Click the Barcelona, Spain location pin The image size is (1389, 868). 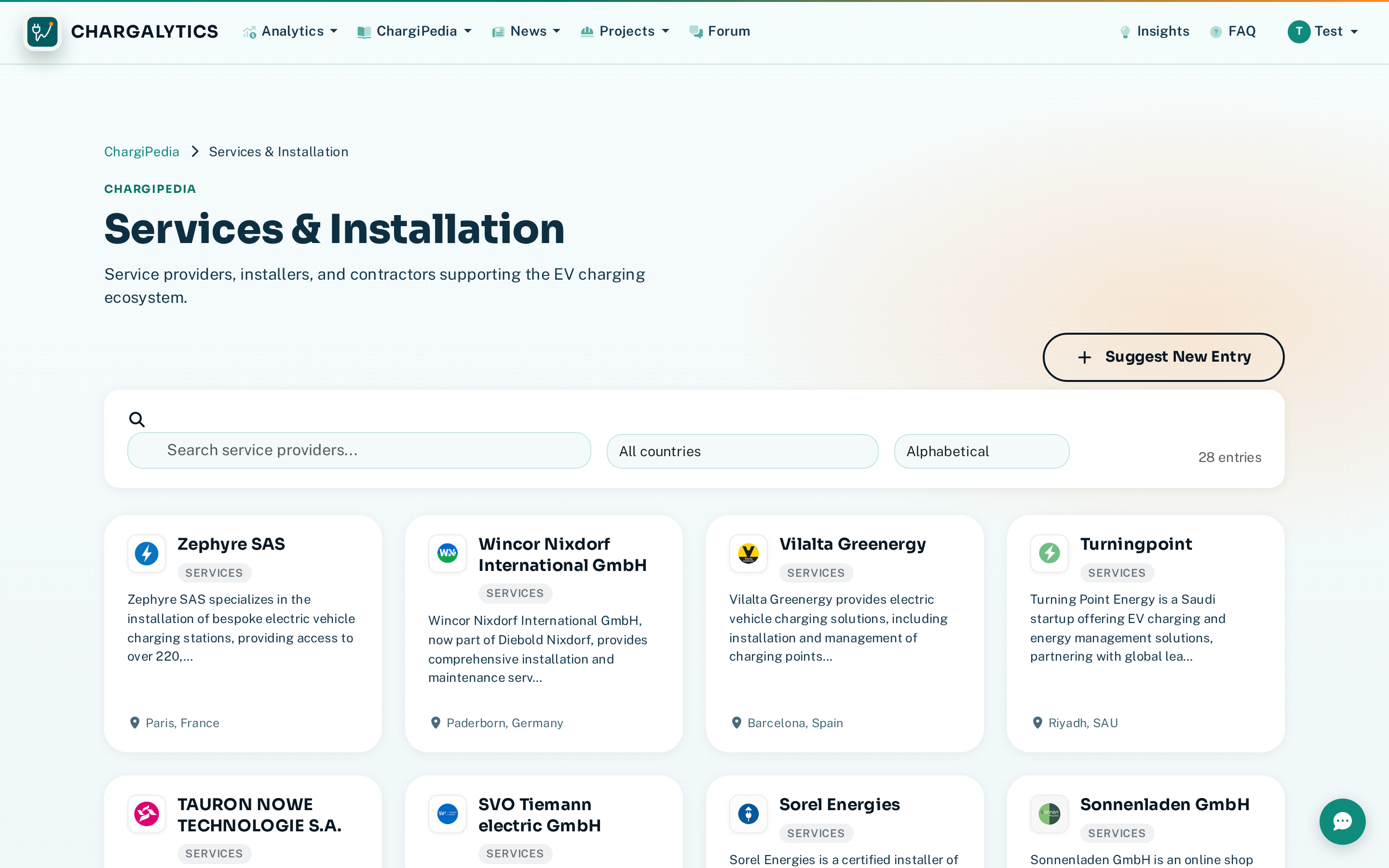(736, 723)
